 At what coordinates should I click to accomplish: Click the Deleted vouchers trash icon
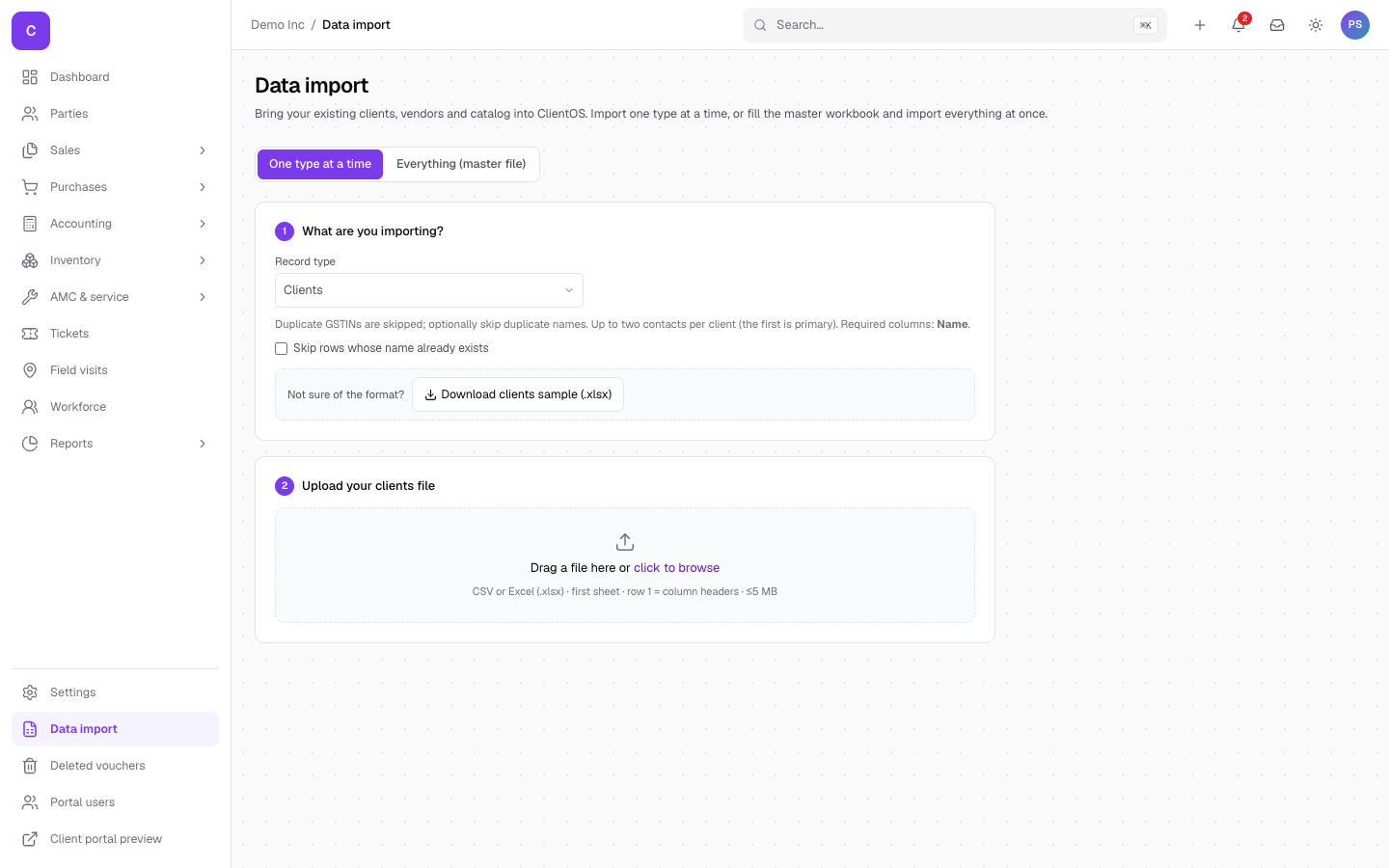tap(30, 766)
